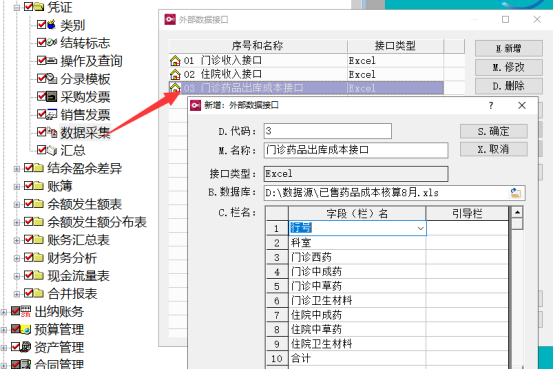The image size is (554, 370).
Task: Click the 类别 tree item icon
Action: (52, 24)
